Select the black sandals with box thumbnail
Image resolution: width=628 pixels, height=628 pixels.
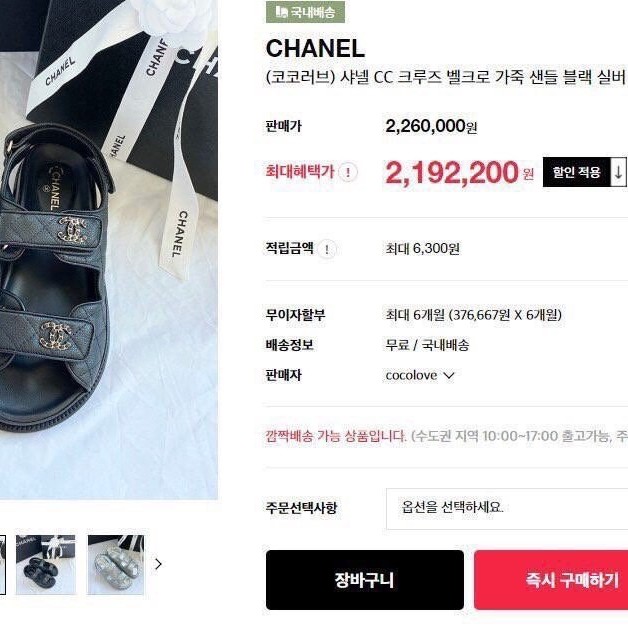tap(46, 565)
